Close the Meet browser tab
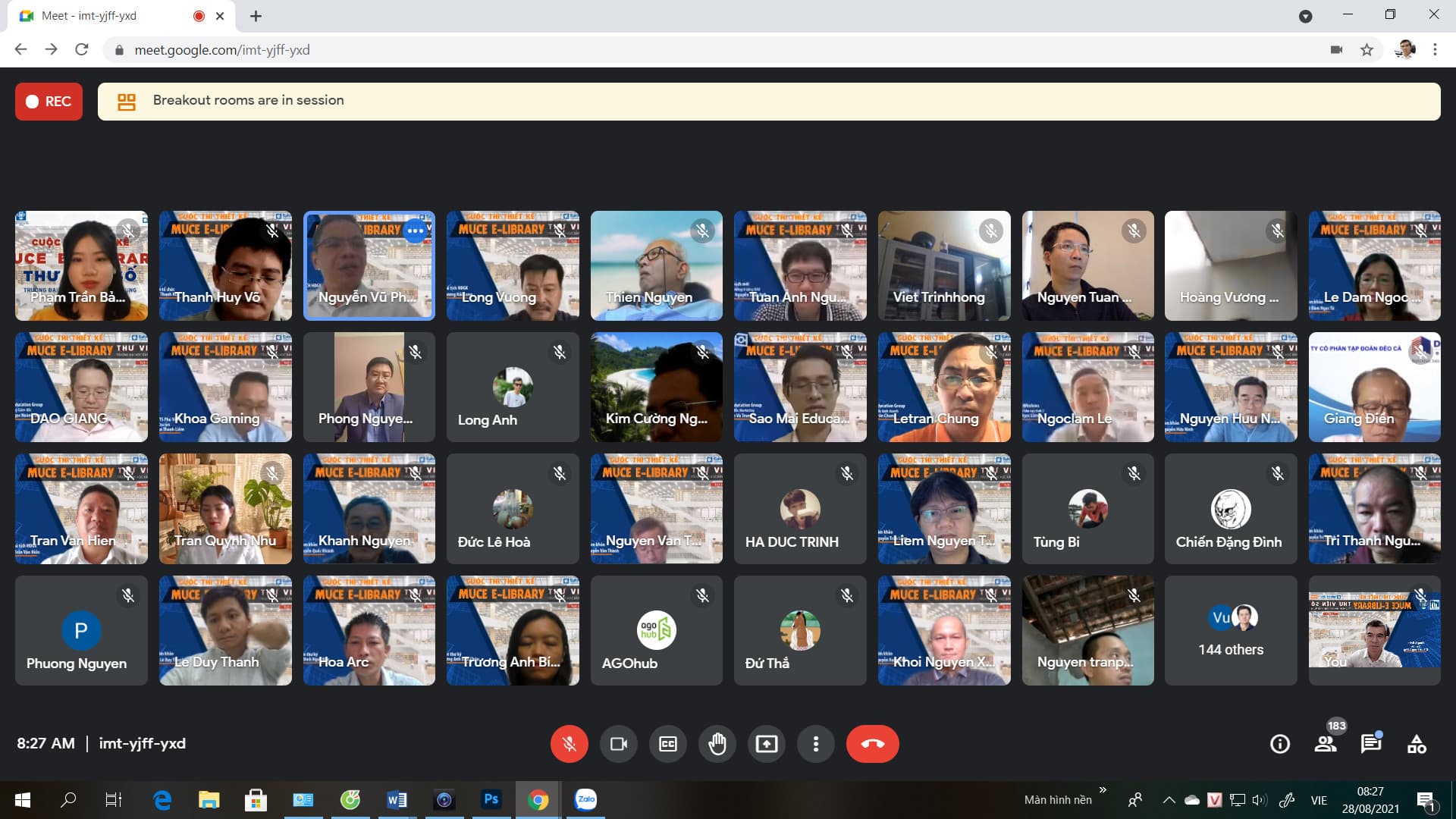Image resolution: width=1456 pixels, height=819 pixels. [x=220, y=16]
